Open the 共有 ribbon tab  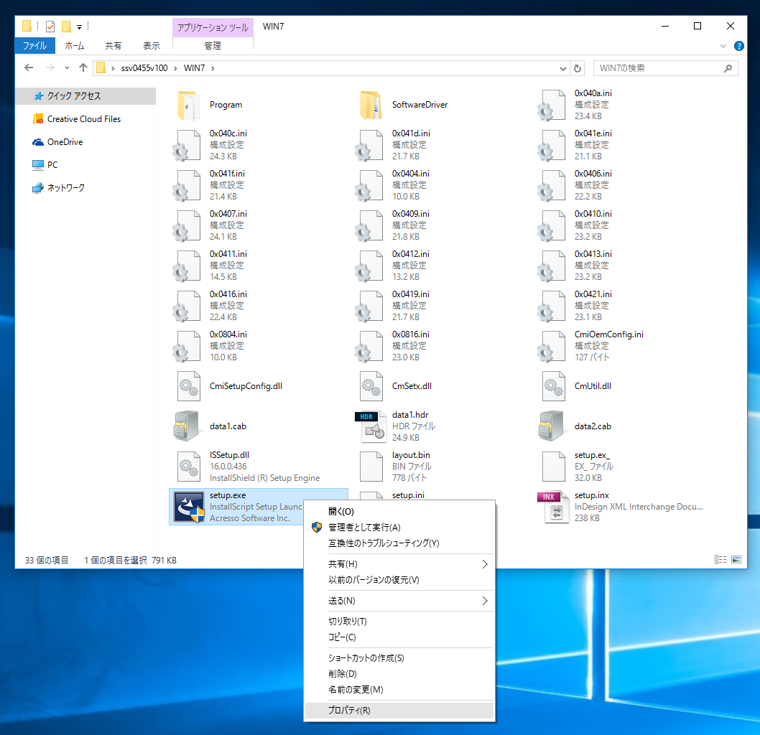point(113,46)
